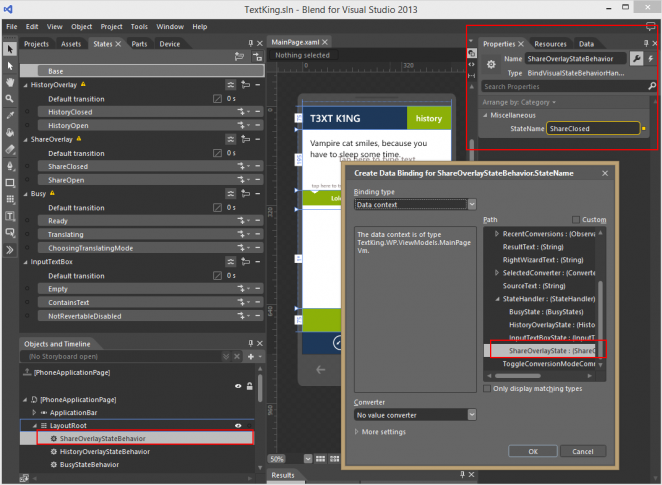This screenshot has width=662, height=485.
Task: Open the Project menu
Action: [x=111, y=27]
